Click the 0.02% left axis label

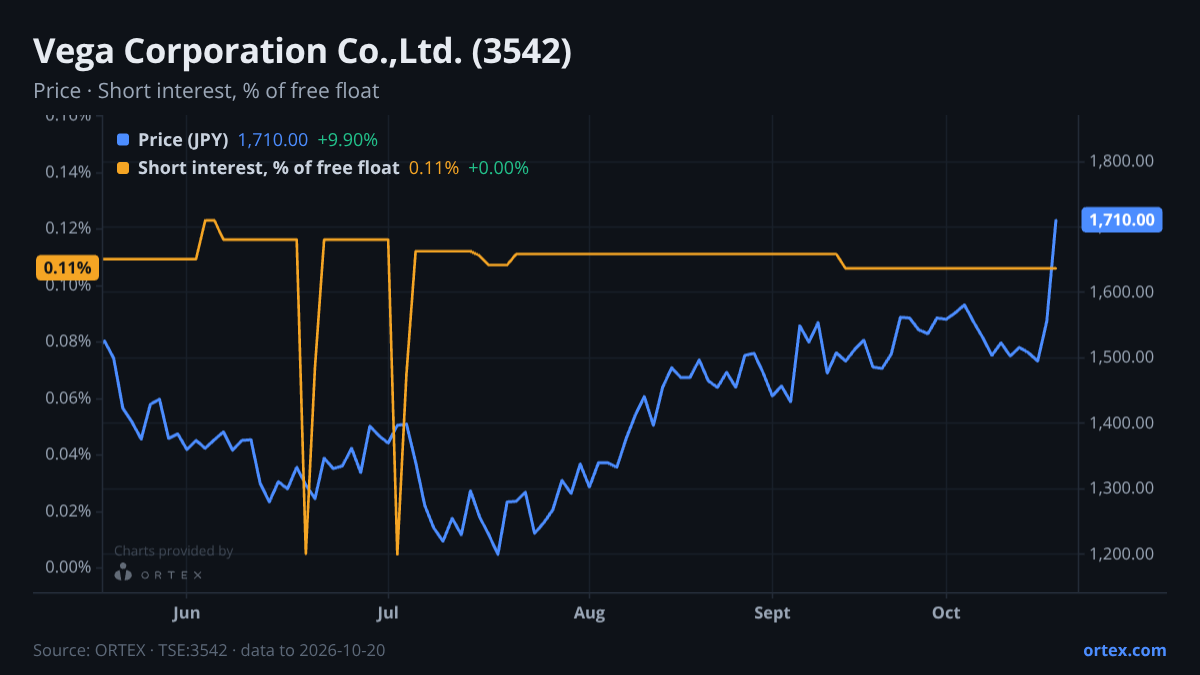pos(67,511)
